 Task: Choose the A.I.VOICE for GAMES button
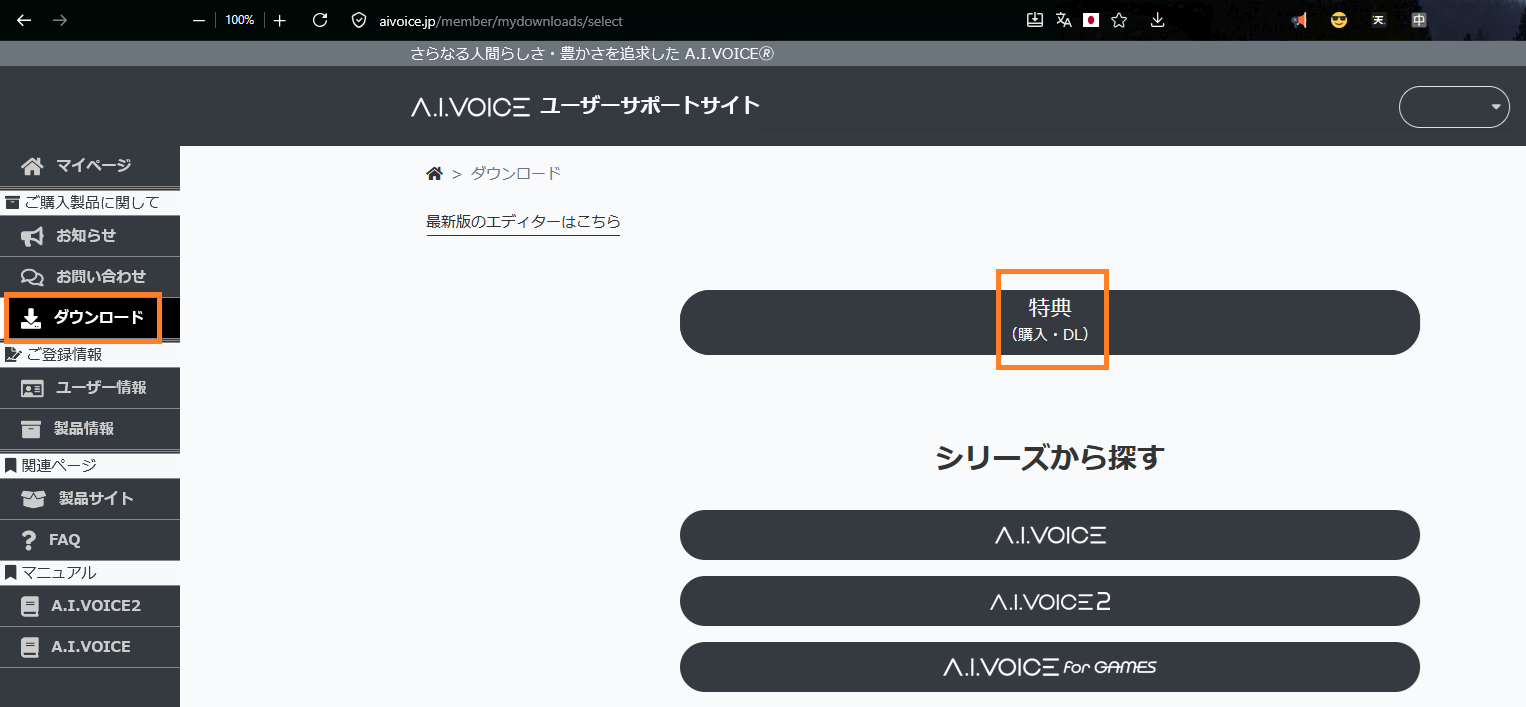1050,667
